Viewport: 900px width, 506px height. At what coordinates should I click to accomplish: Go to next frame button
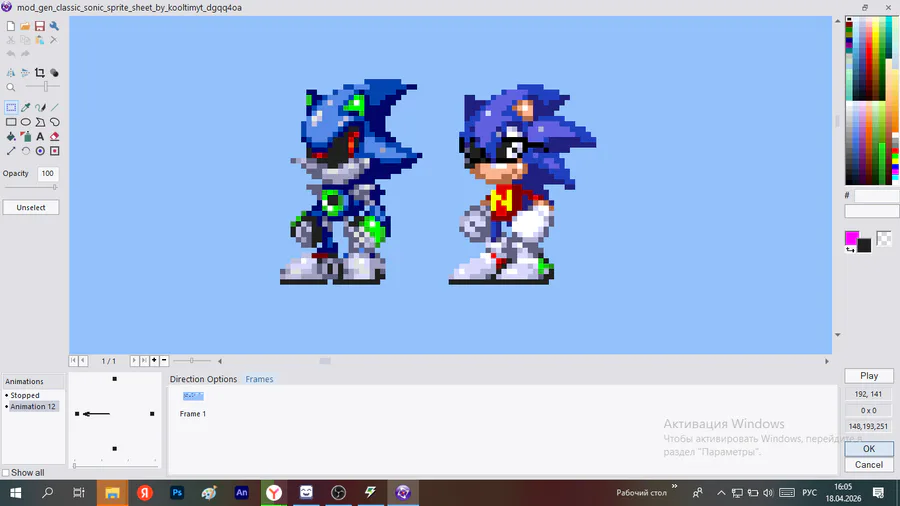134,360
